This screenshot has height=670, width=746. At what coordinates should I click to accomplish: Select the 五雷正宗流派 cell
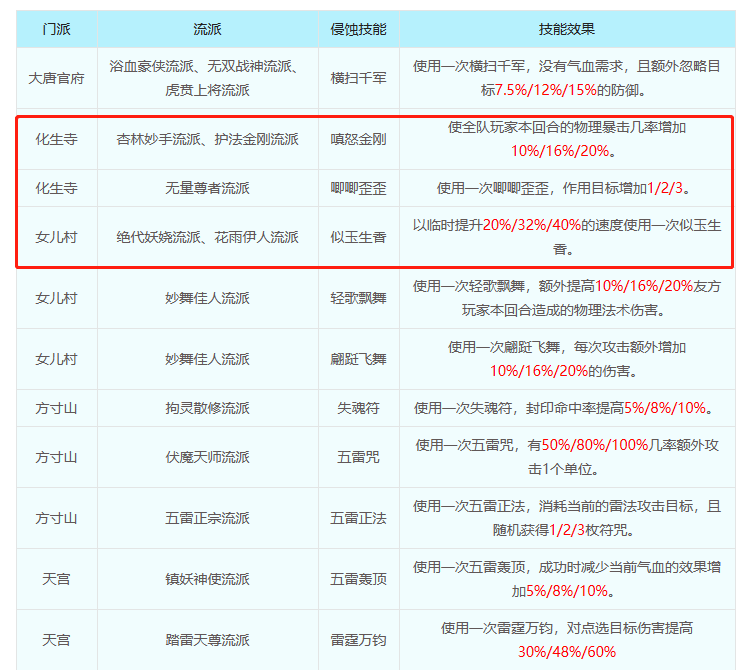pyautogui.click(x=207, y=518)
